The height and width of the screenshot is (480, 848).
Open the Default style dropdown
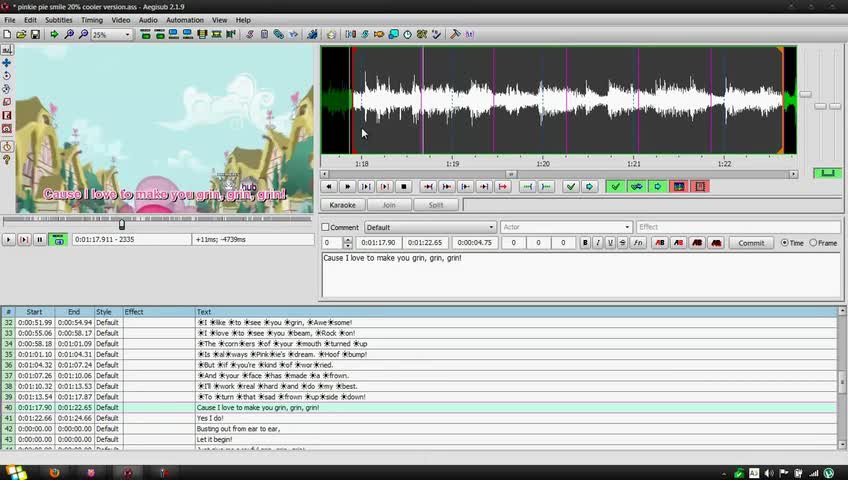tap(430, 227)
